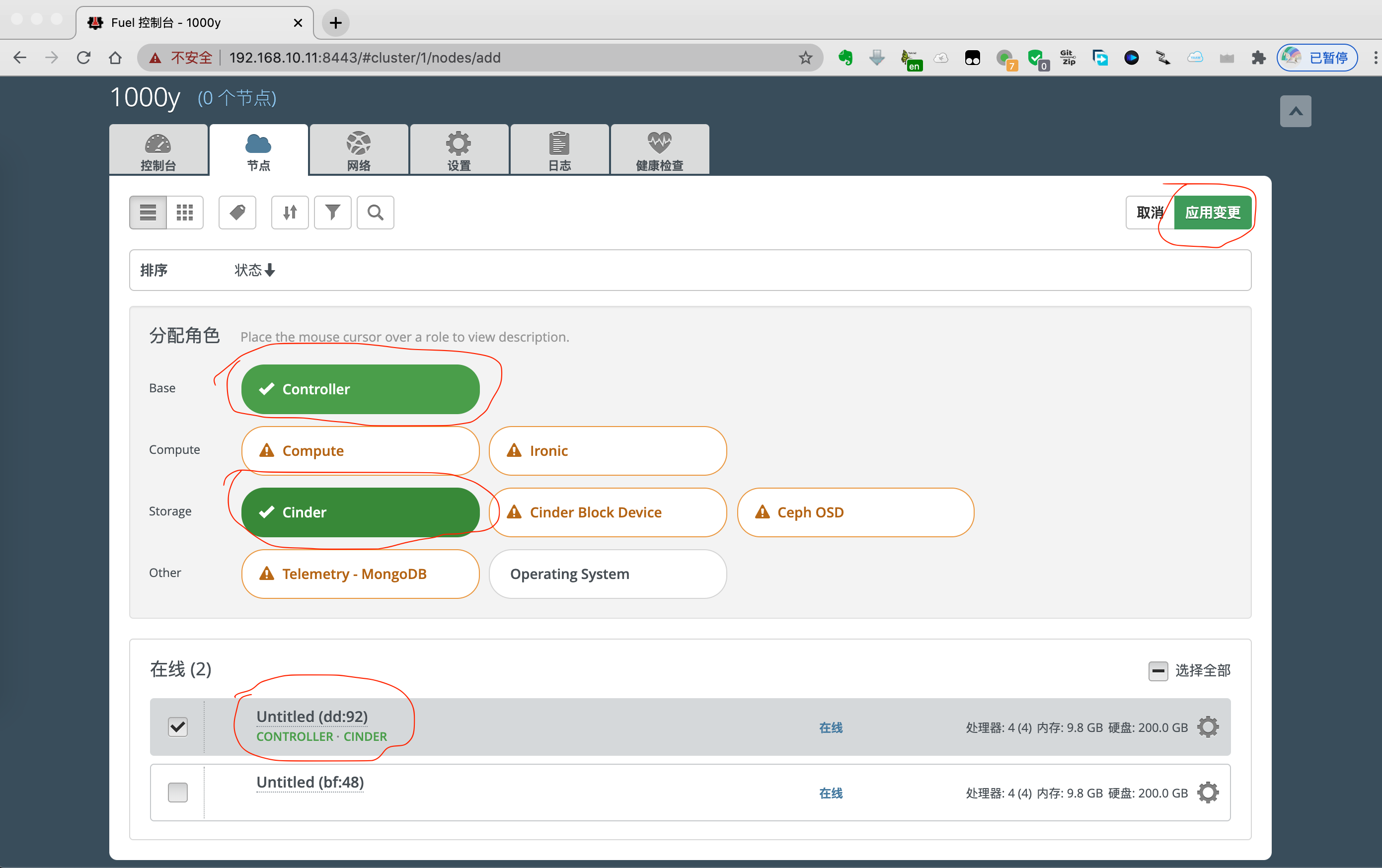Switch to the 网络 networks tab
The image size is (1382, 868).
click(359, 150)
